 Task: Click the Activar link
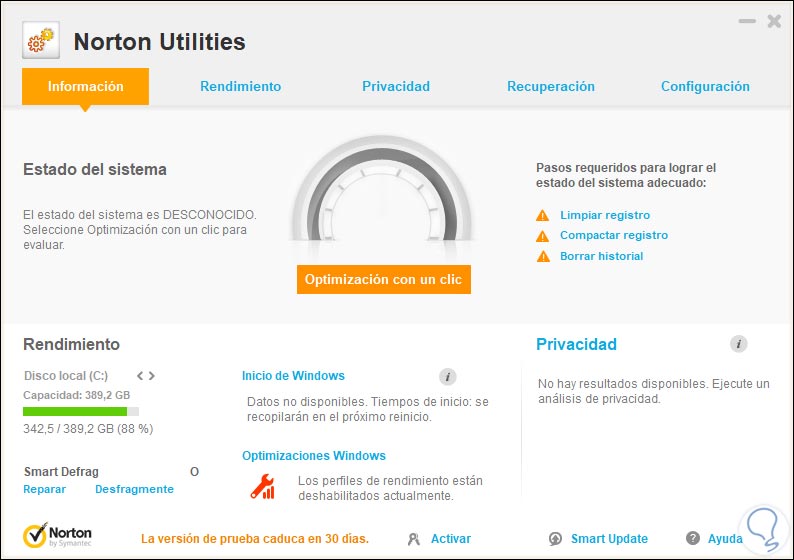[451, 539]
